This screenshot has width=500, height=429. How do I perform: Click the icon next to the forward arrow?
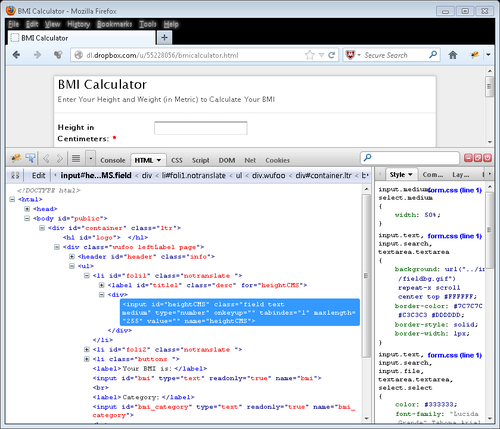58,55
